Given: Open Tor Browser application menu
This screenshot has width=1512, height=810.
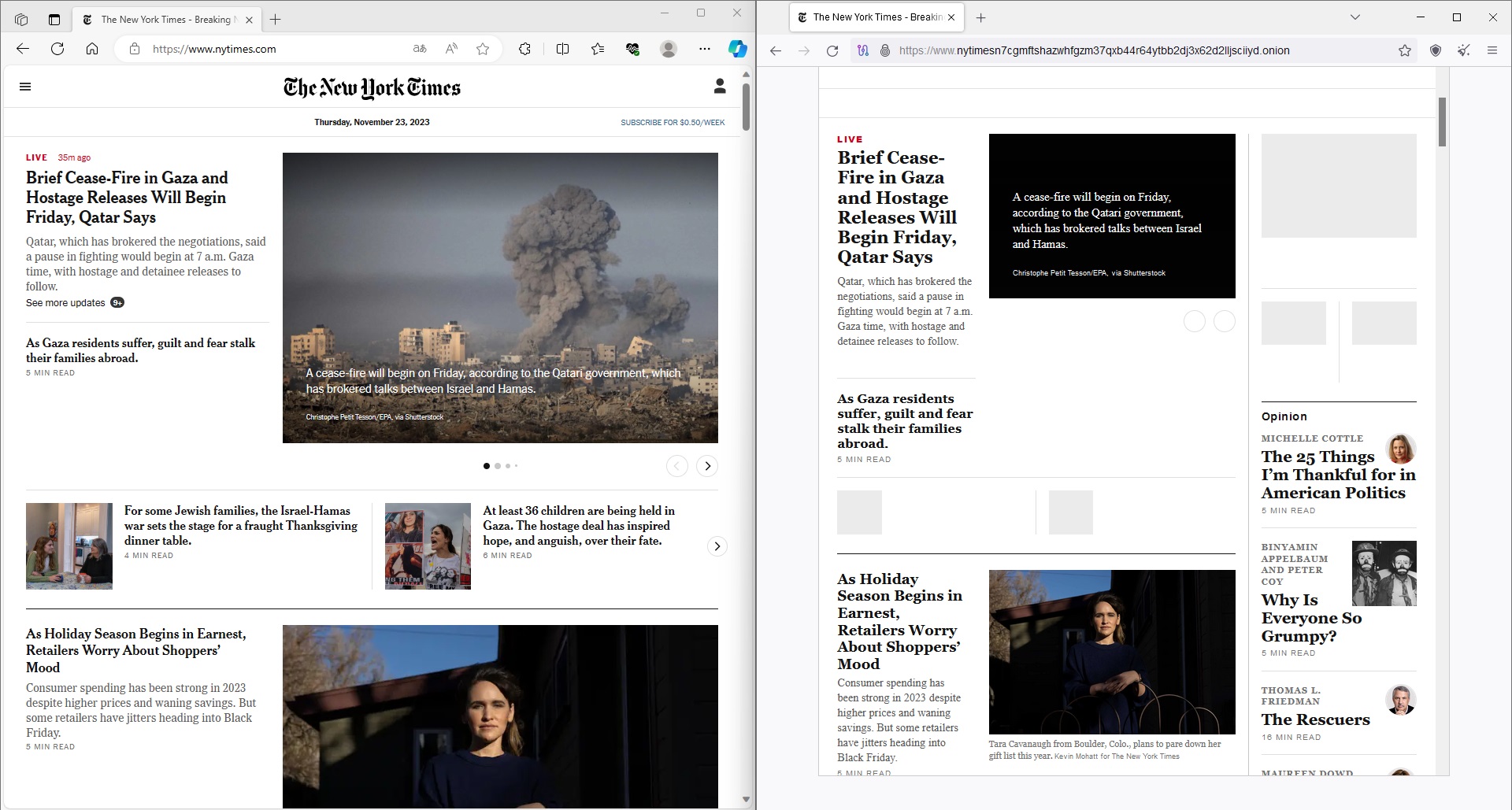Looking at the screenshot, I should [1492, 50].
